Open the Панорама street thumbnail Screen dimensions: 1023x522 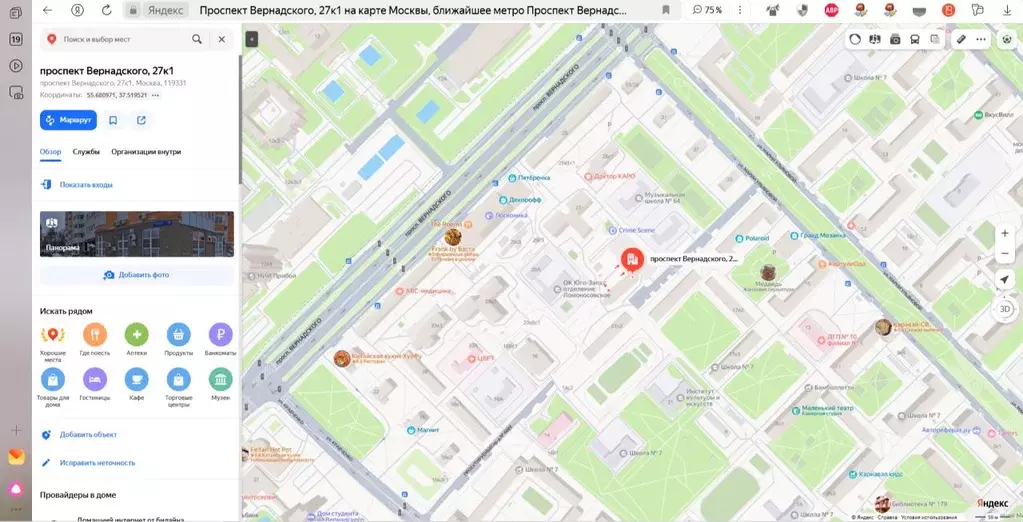pos(137,234)
